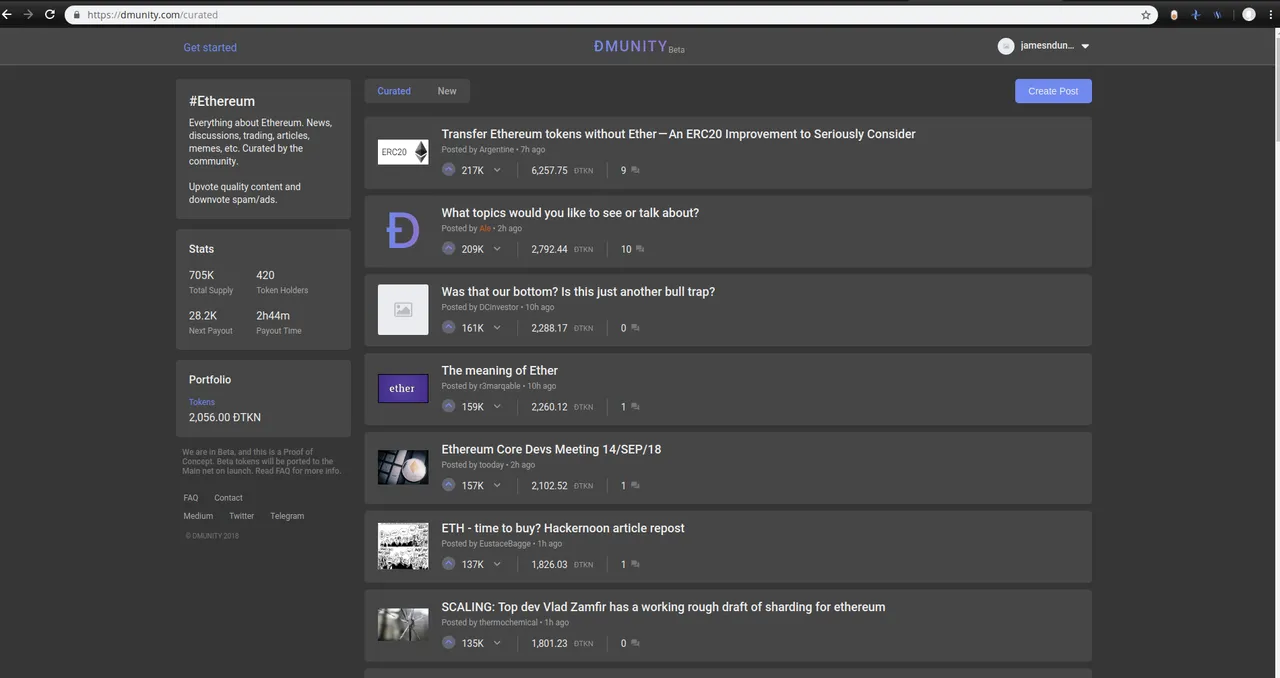Bookmark this page with the star icon
The height and width of the screenshot is (678, 1280).
[x=1146, y=15]
